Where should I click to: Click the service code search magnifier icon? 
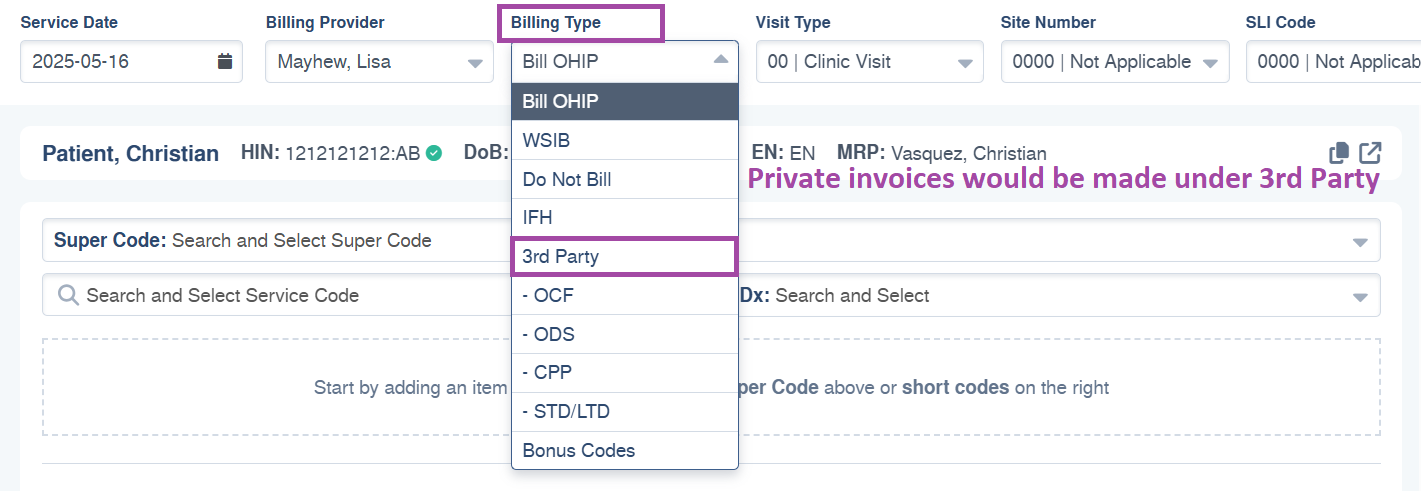point(68,295)
